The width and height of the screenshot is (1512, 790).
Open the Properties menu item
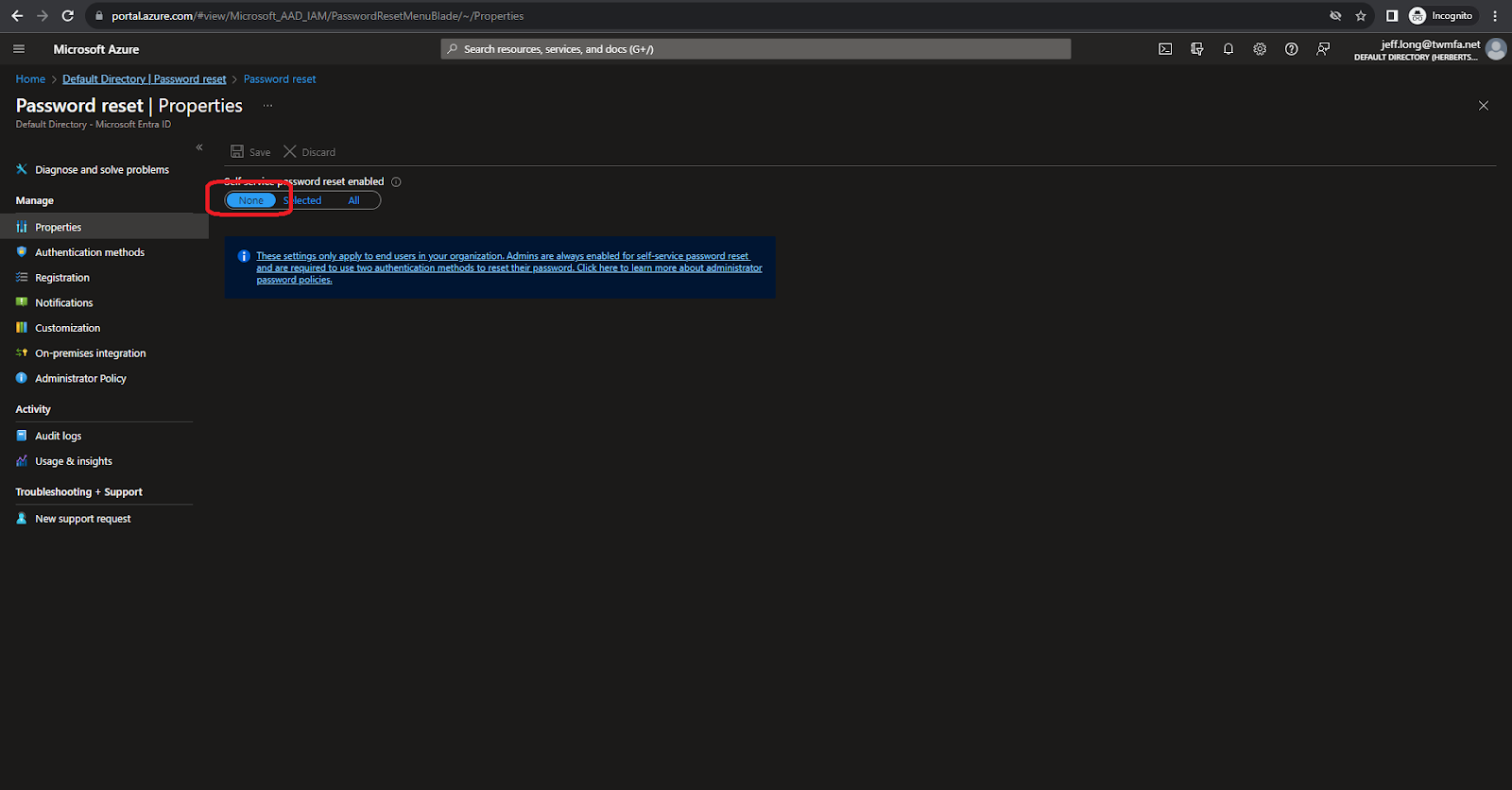click(x=104, y=227)
